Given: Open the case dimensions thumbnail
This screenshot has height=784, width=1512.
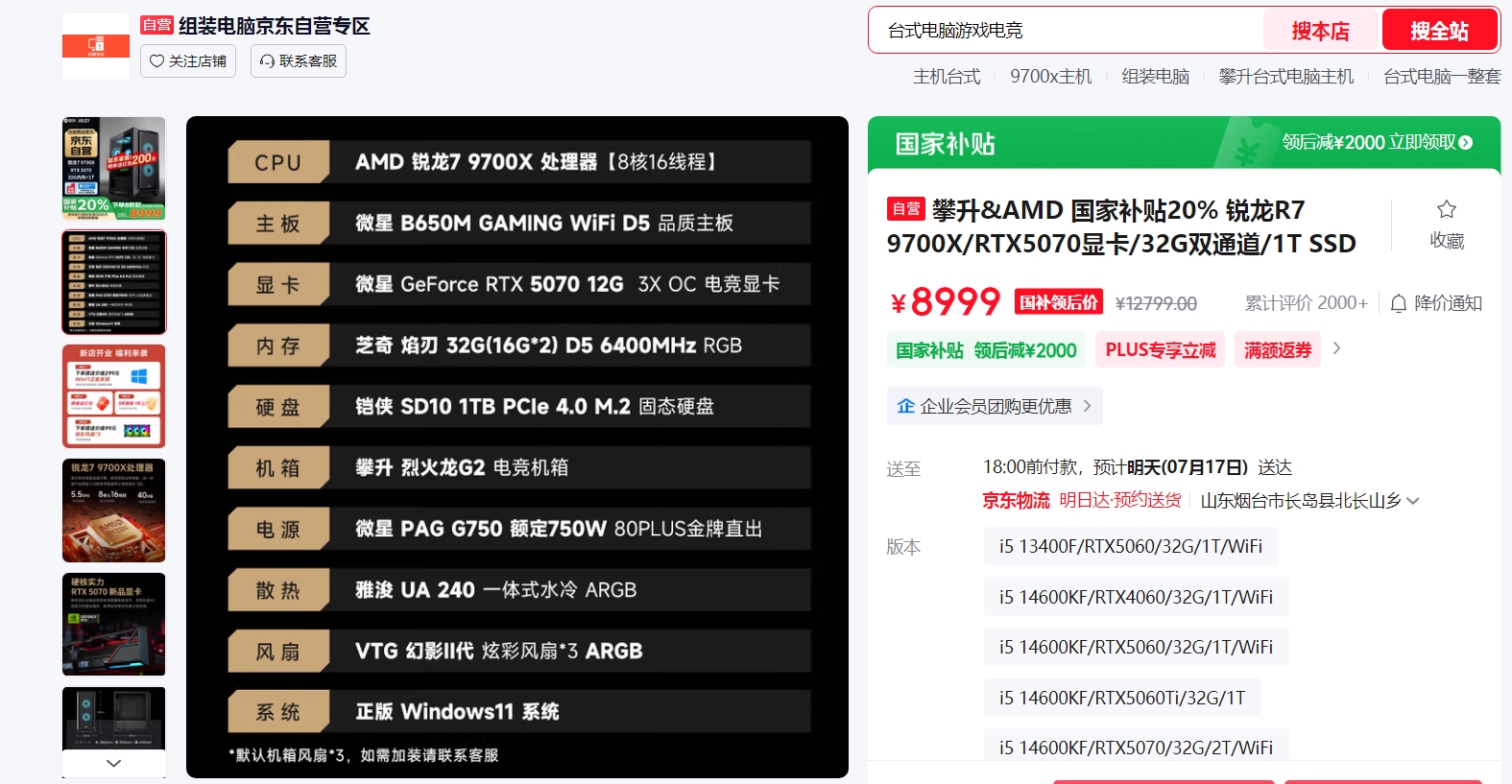Looking at the screenshot, I should tap(114, 719).
